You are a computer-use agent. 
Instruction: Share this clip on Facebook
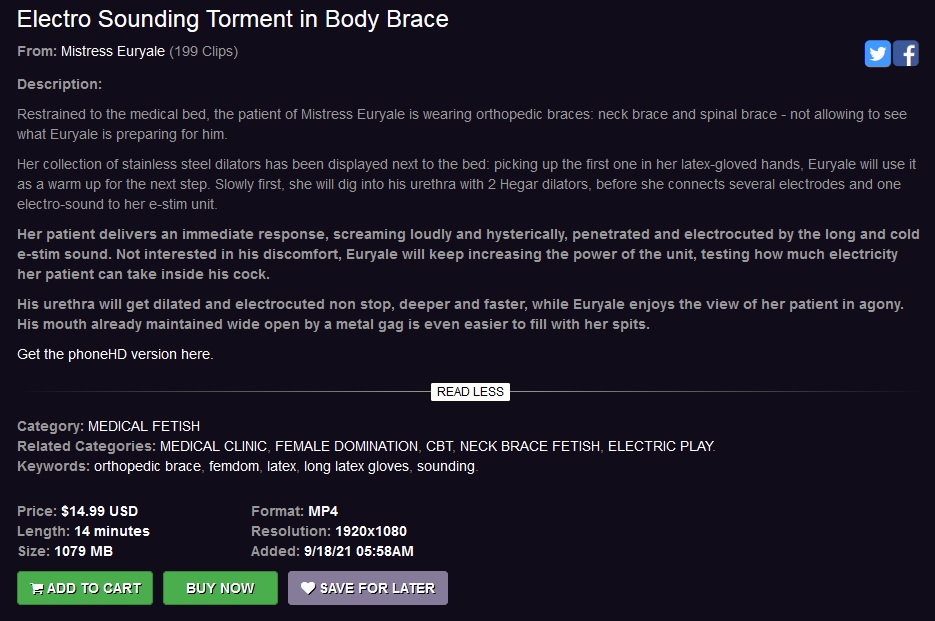[x=906, y=54]
